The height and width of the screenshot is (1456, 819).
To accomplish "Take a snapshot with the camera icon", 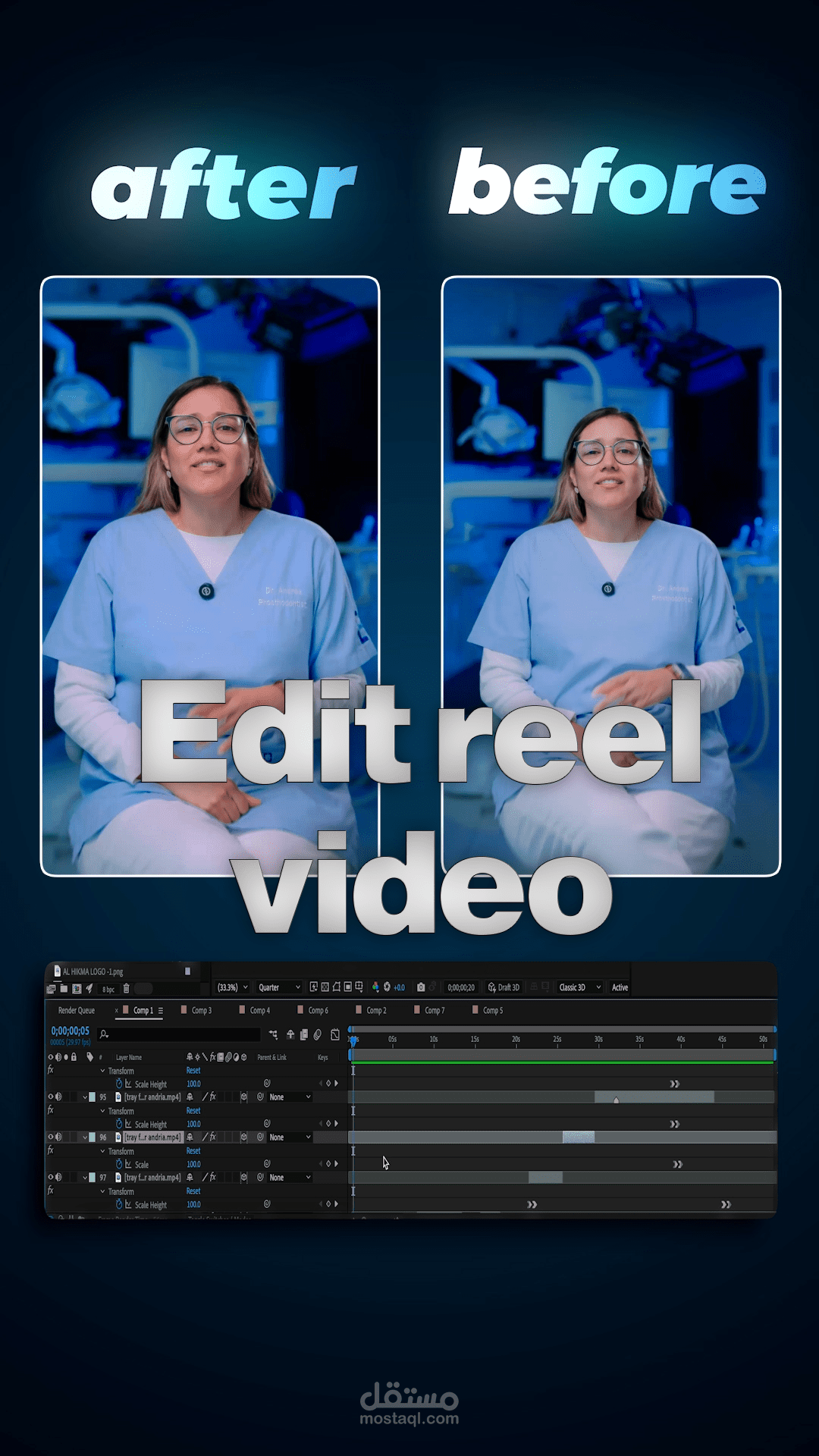I will (421, 987).
